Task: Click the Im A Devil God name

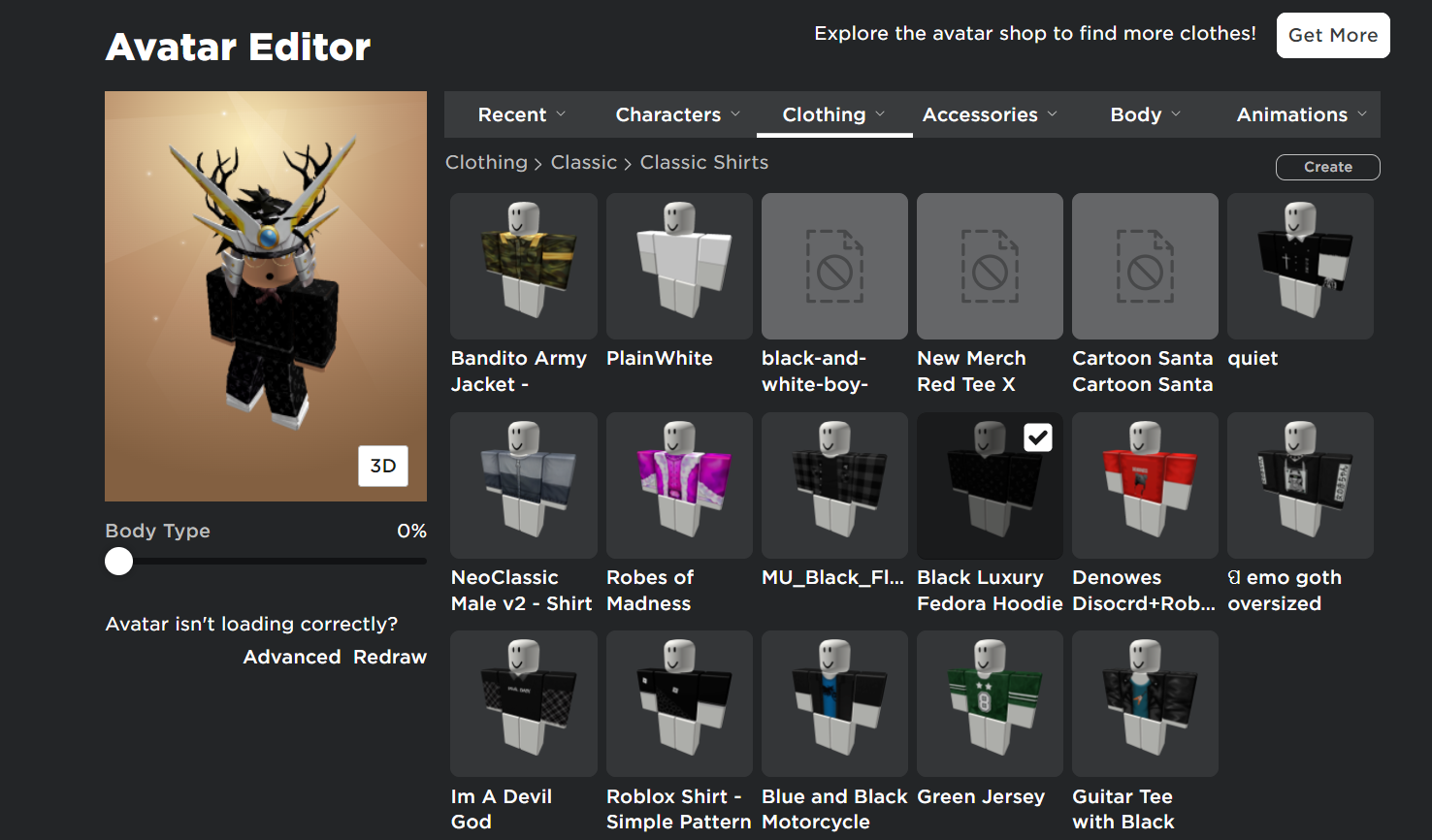Action: 502,809
